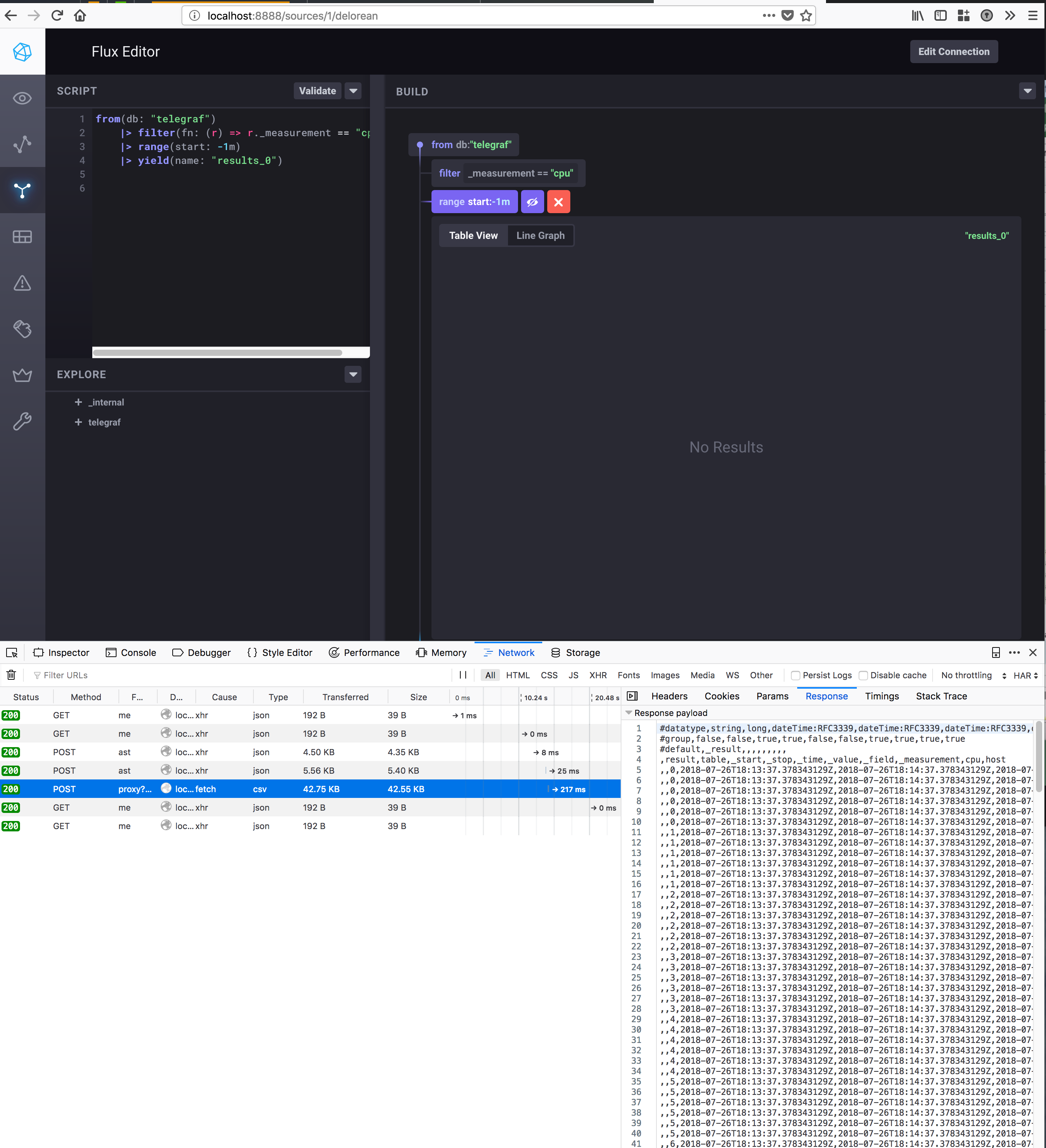Open the Admin page via crown icon
The width and height of the screenshot is (1046, 1148).
point(23,375)
